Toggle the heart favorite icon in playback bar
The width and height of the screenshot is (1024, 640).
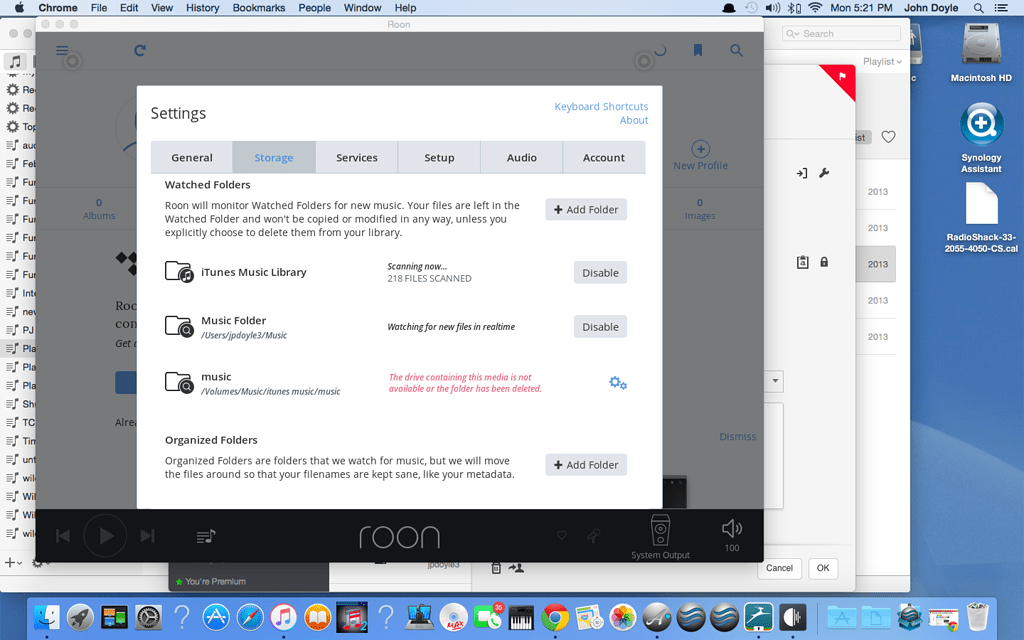(x=562, y=536)
